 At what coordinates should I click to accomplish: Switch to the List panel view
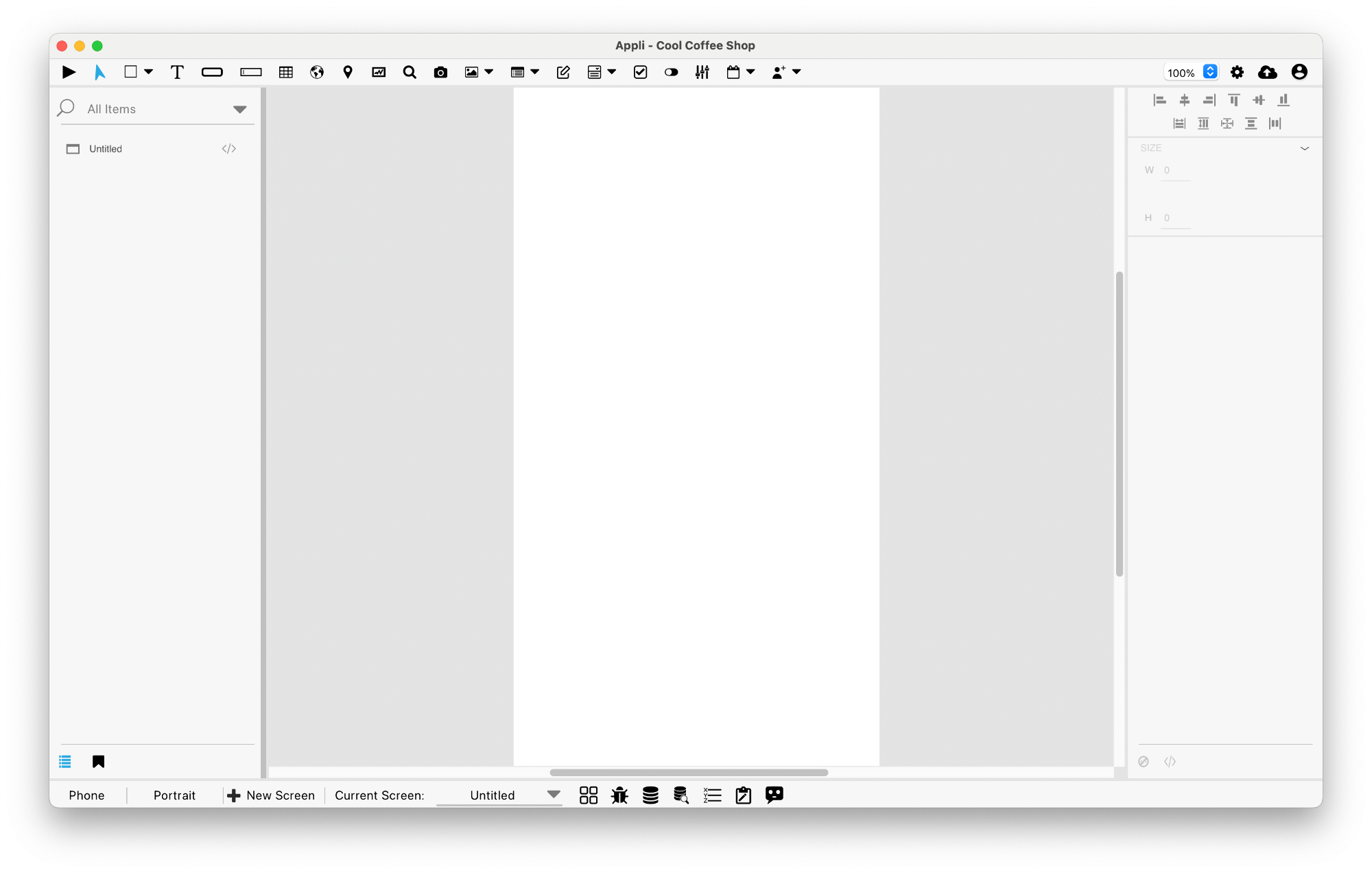pyautogui.click(x=66, y=761)
